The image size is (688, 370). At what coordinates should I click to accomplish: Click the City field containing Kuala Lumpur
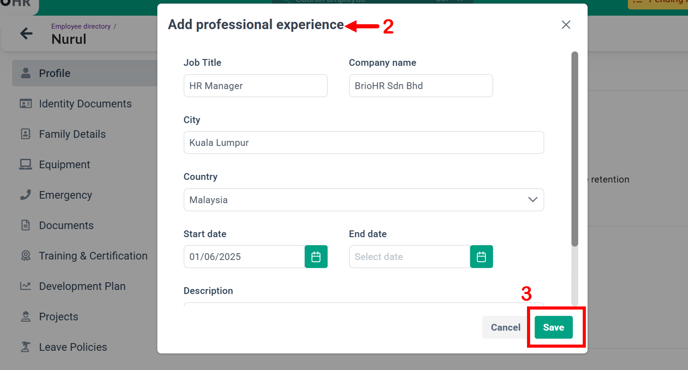364,143
